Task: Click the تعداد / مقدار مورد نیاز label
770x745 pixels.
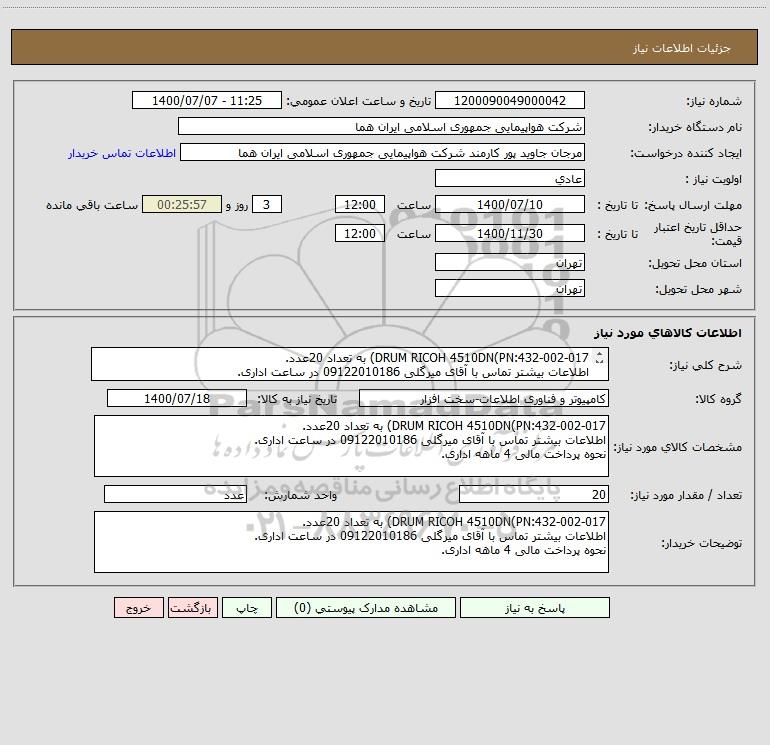Action: point(686,495)
